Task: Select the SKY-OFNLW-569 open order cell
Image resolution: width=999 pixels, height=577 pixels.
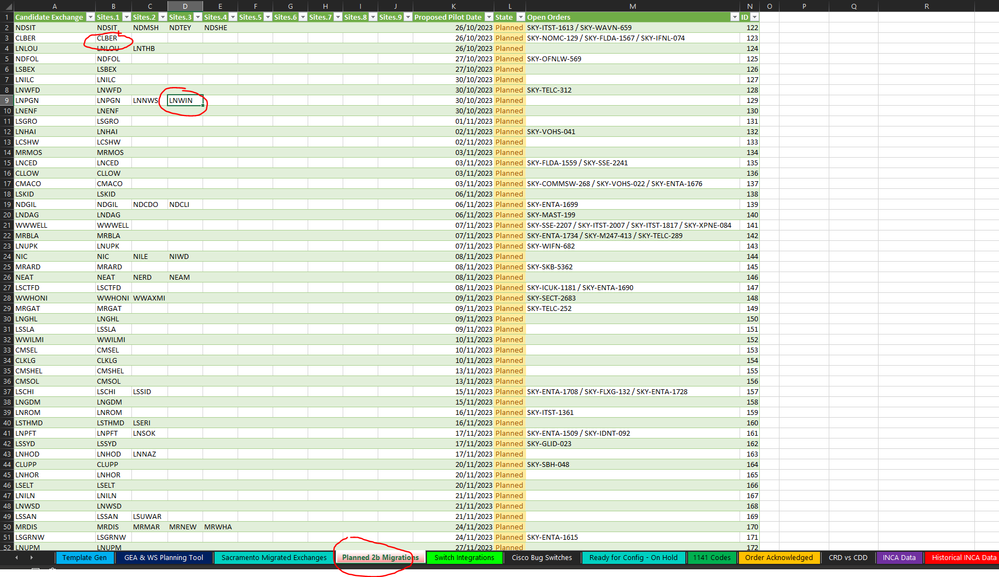Action: [633, 59]
